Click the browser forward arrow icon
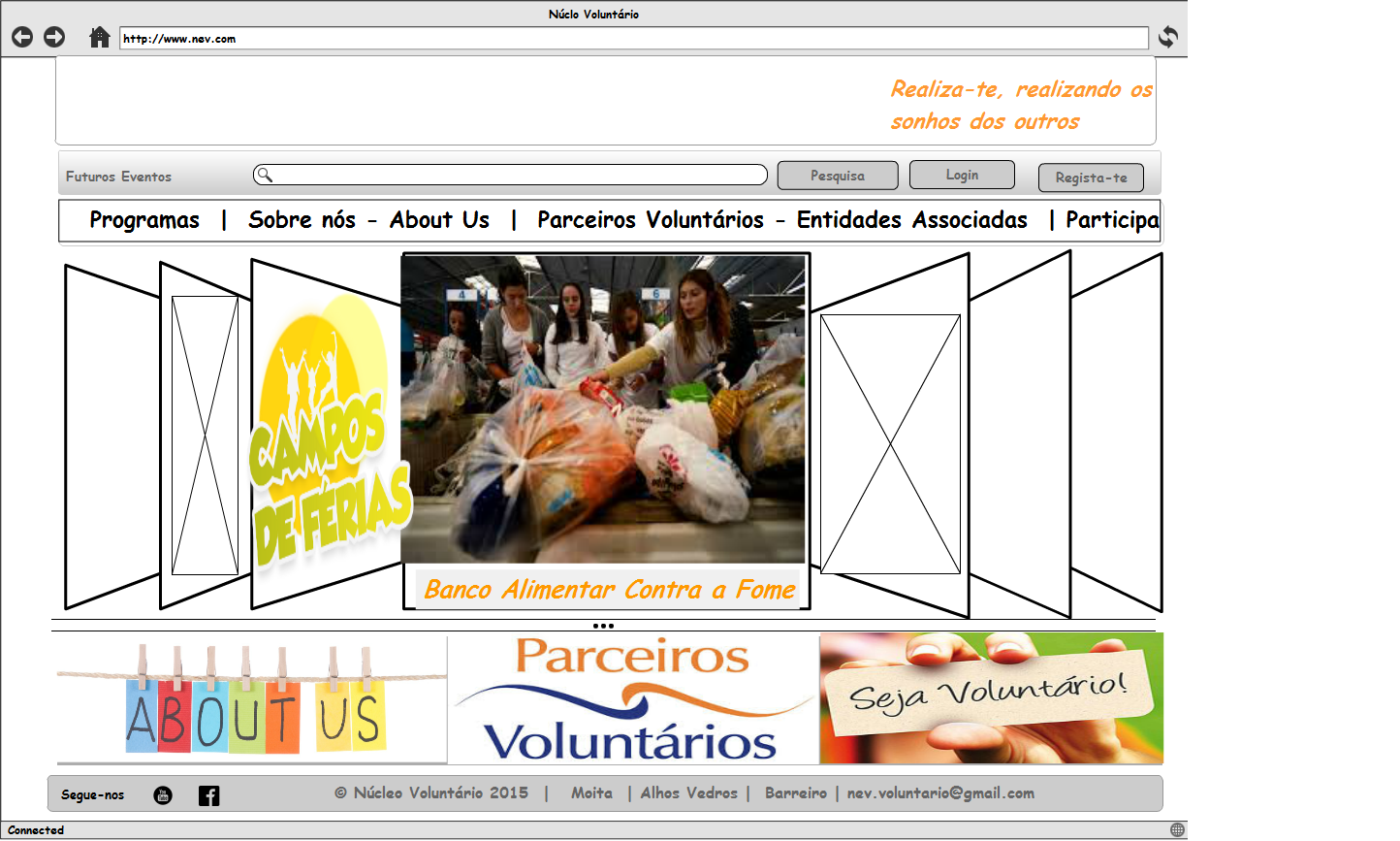 (x=54, y=37)
